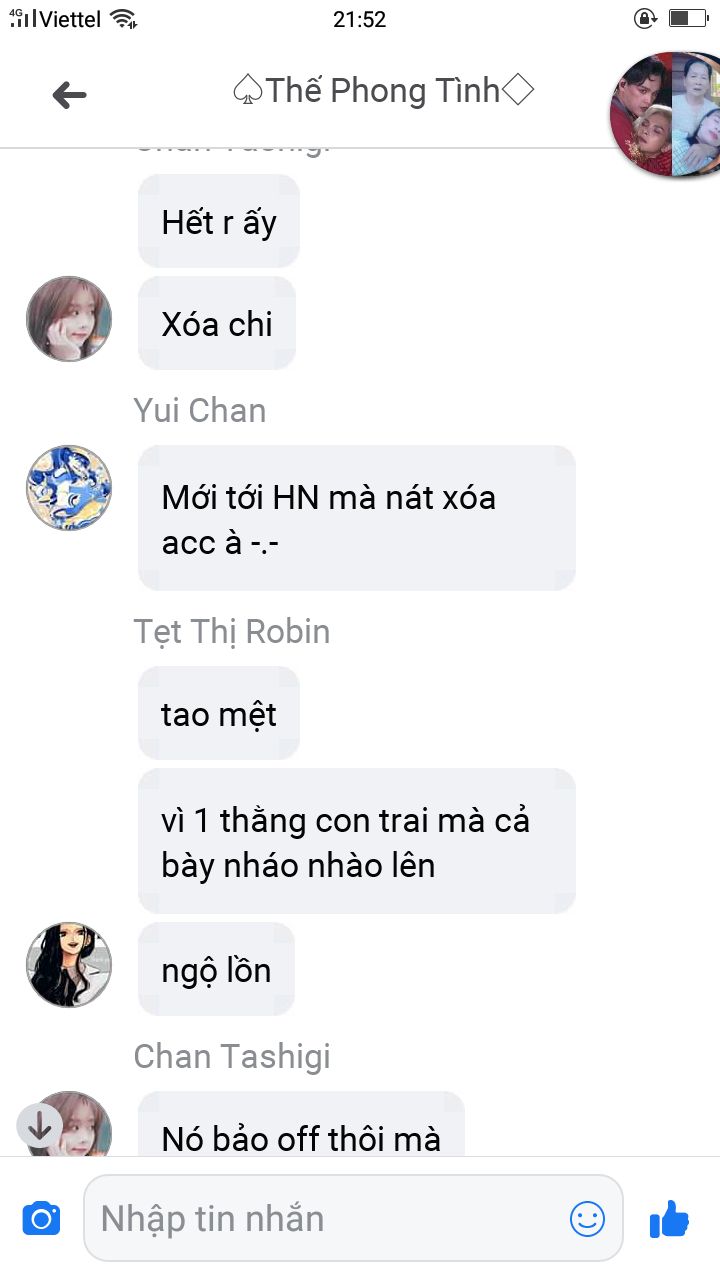Jump to latest with down-arrow button
This screenshot has width=720, height=1280.
(40, 1126)
